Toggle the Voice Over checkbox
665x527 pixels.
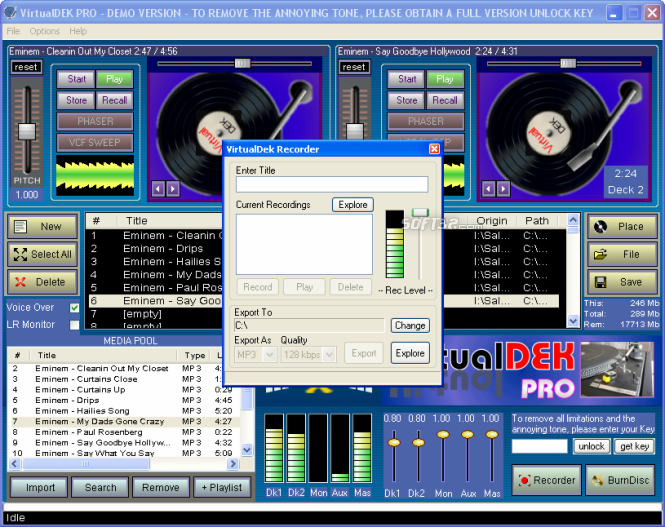74,308
